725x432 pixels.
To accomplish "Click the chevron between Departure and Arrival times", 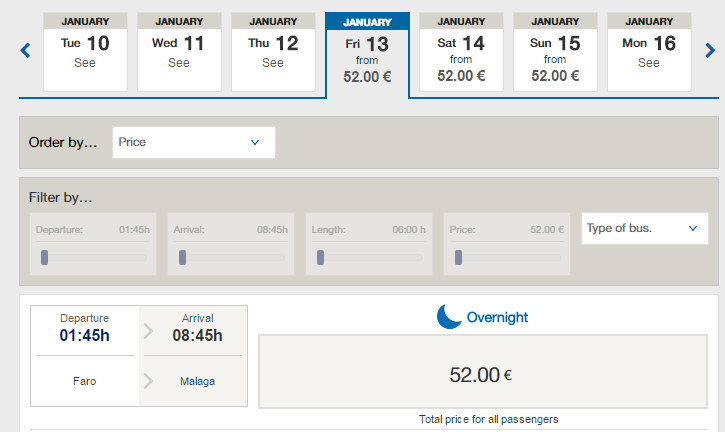I will (x=148, y=331).
